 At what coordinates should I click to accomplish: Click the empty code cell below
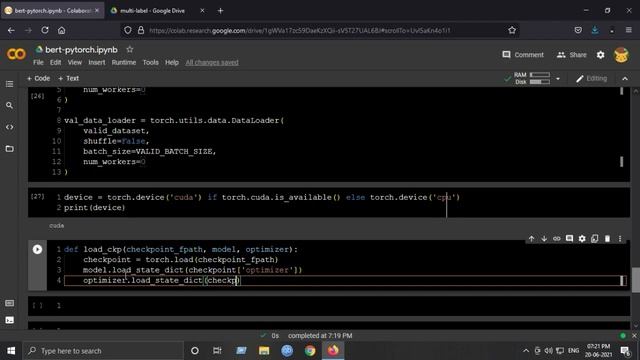[329, 306]
